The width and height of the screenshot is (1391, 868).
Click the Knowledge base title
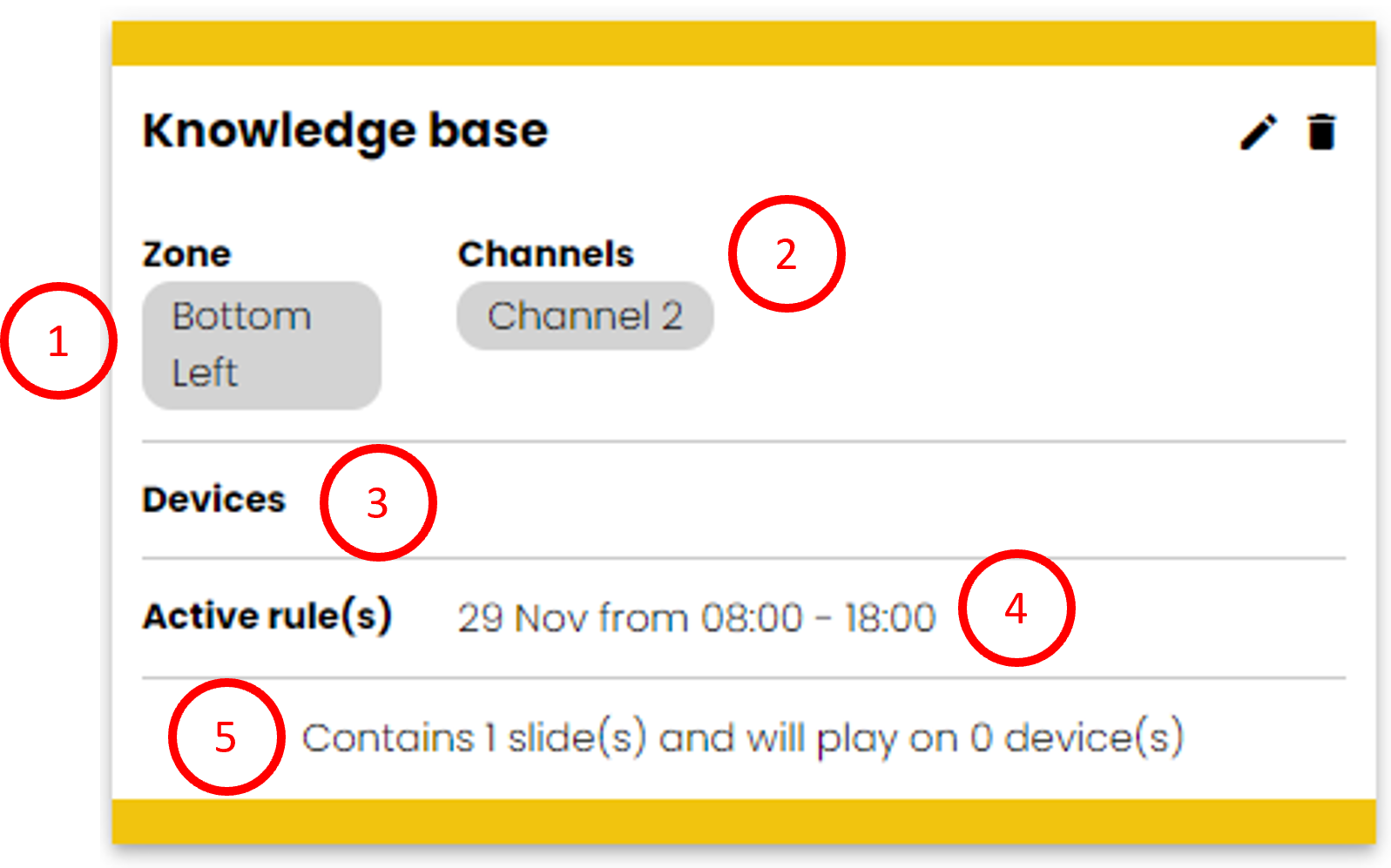[x=345, y=131]
